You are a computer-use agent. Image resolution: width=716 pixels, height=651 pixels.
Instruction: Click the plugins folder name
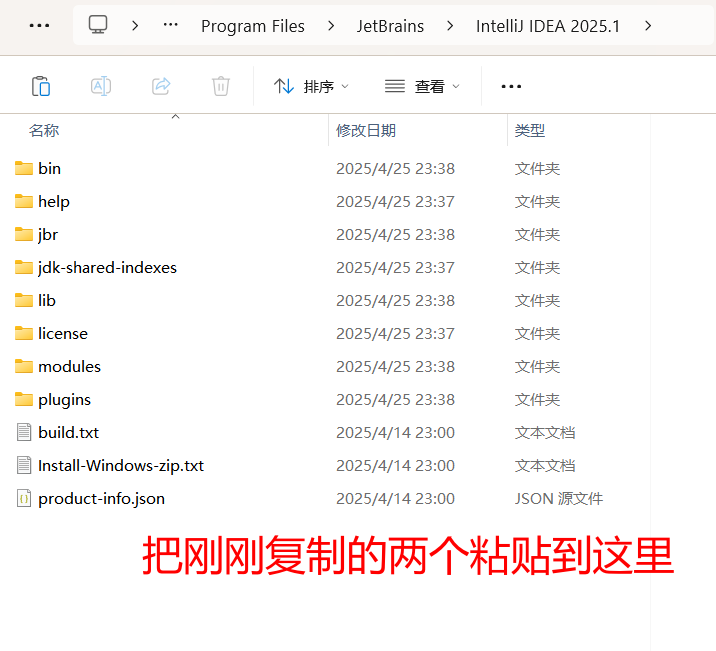pos(64,400)
